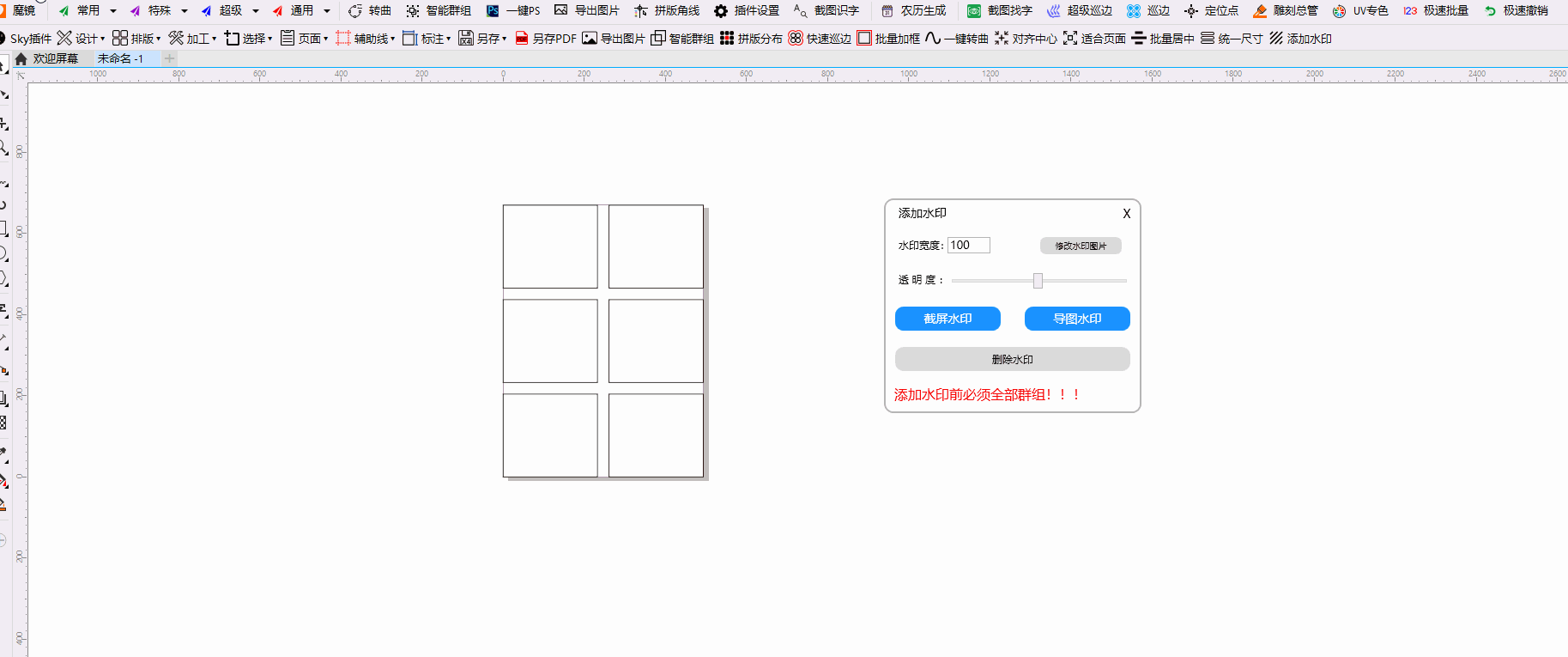Image resolution: width=1568 pixels, height=657 pixels.
Task: Click the 常用 menu label
Action: click(88, 10)
